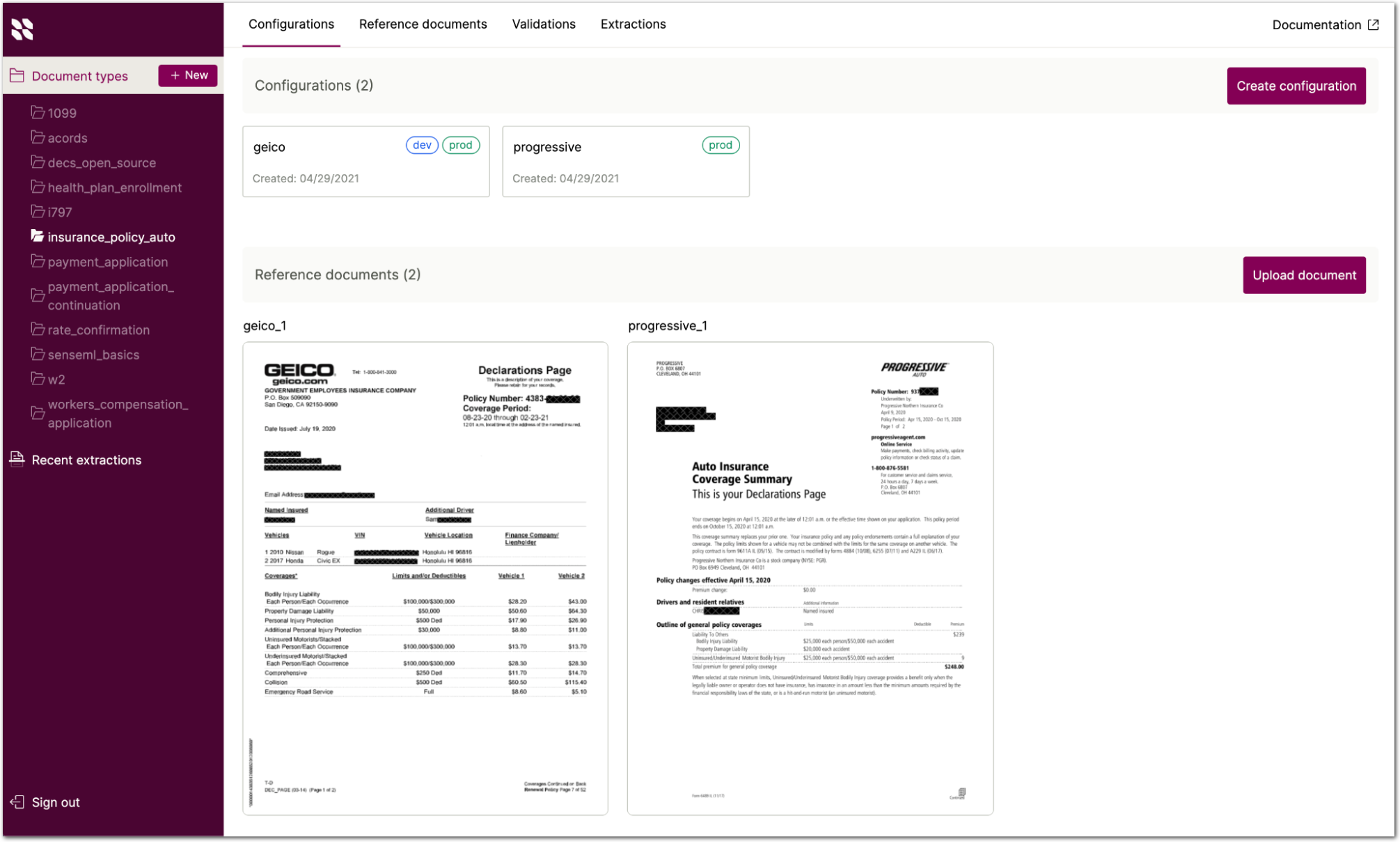Click the Recent extractions icon
The image size is (1400, 842).
pyautogui.click(x=17, y=459)
